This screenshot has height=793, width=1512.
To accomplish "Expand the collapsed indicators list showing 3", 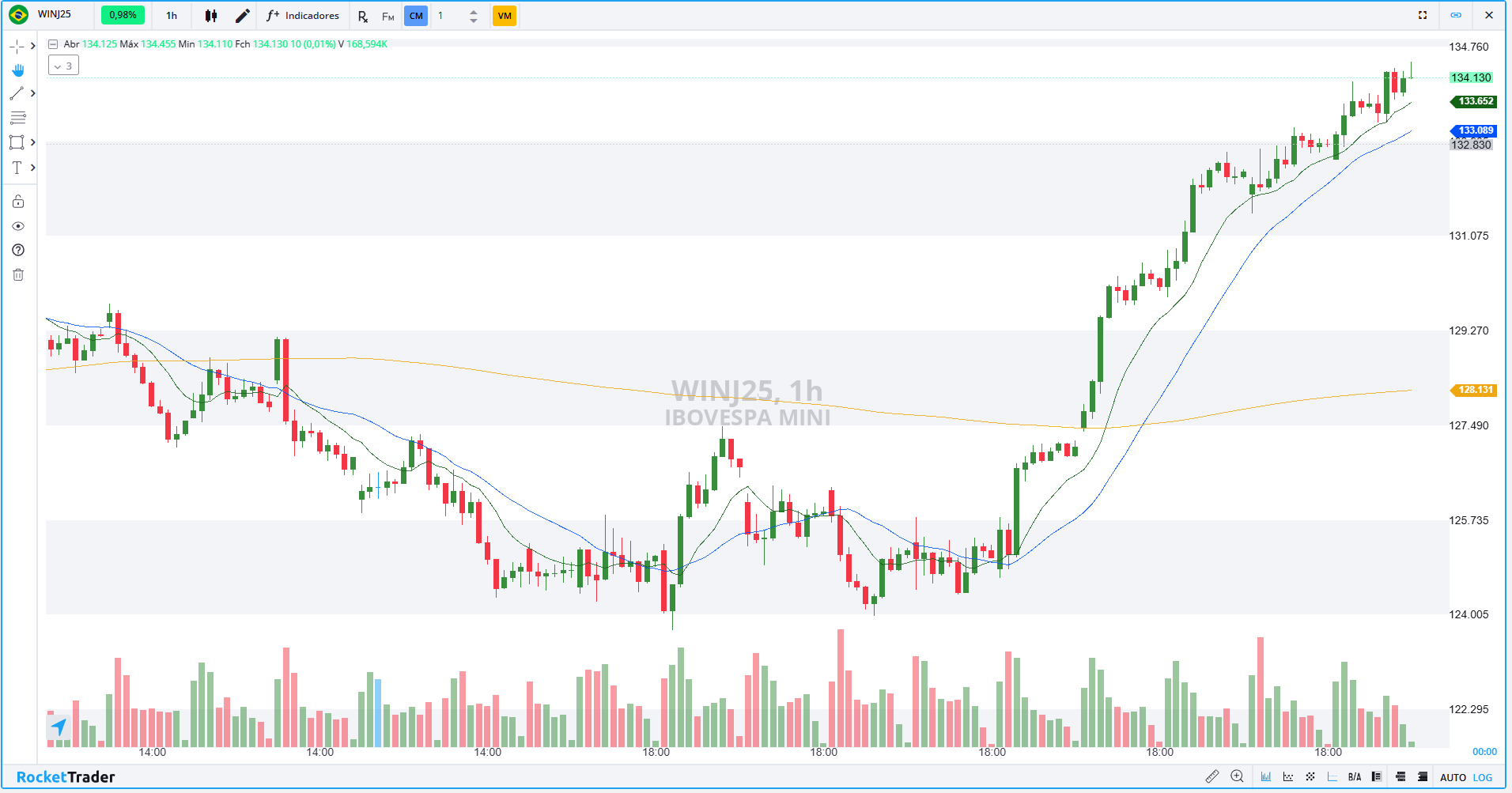I will (63, 66).
